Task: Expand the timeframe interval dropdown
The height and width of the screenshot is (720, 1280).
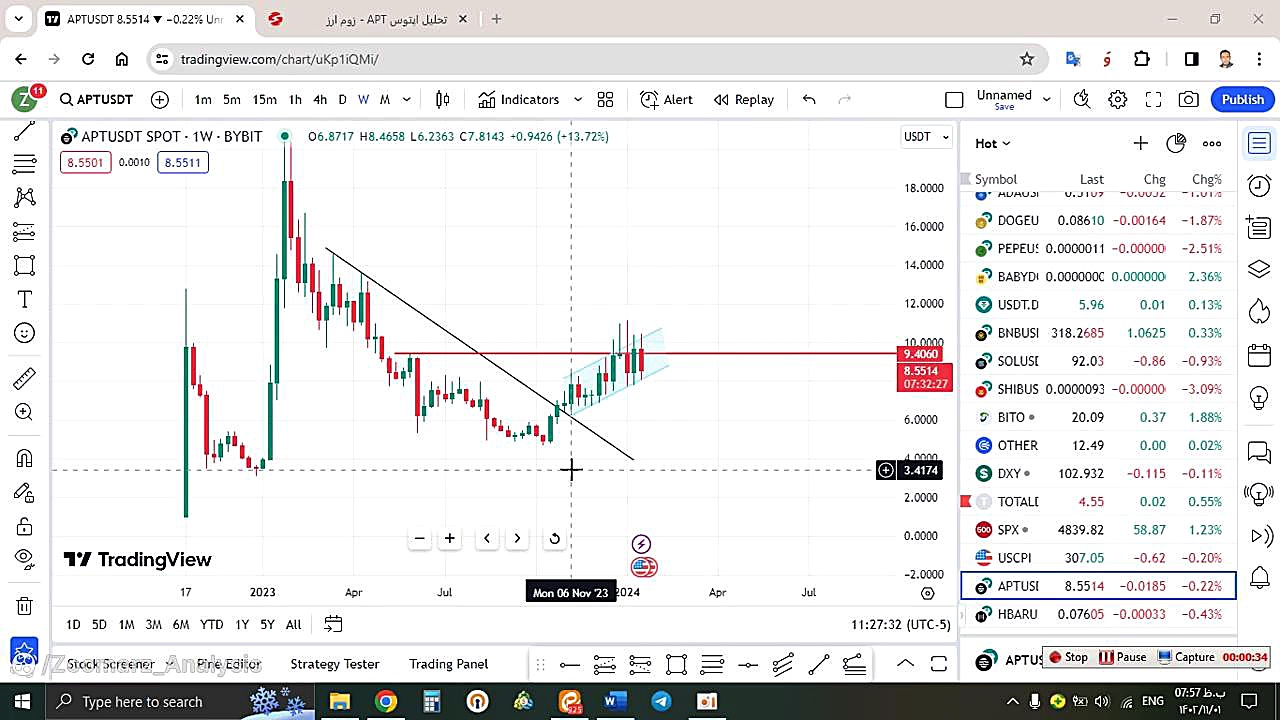Action: pyautogui.click(x=408, y=99)
